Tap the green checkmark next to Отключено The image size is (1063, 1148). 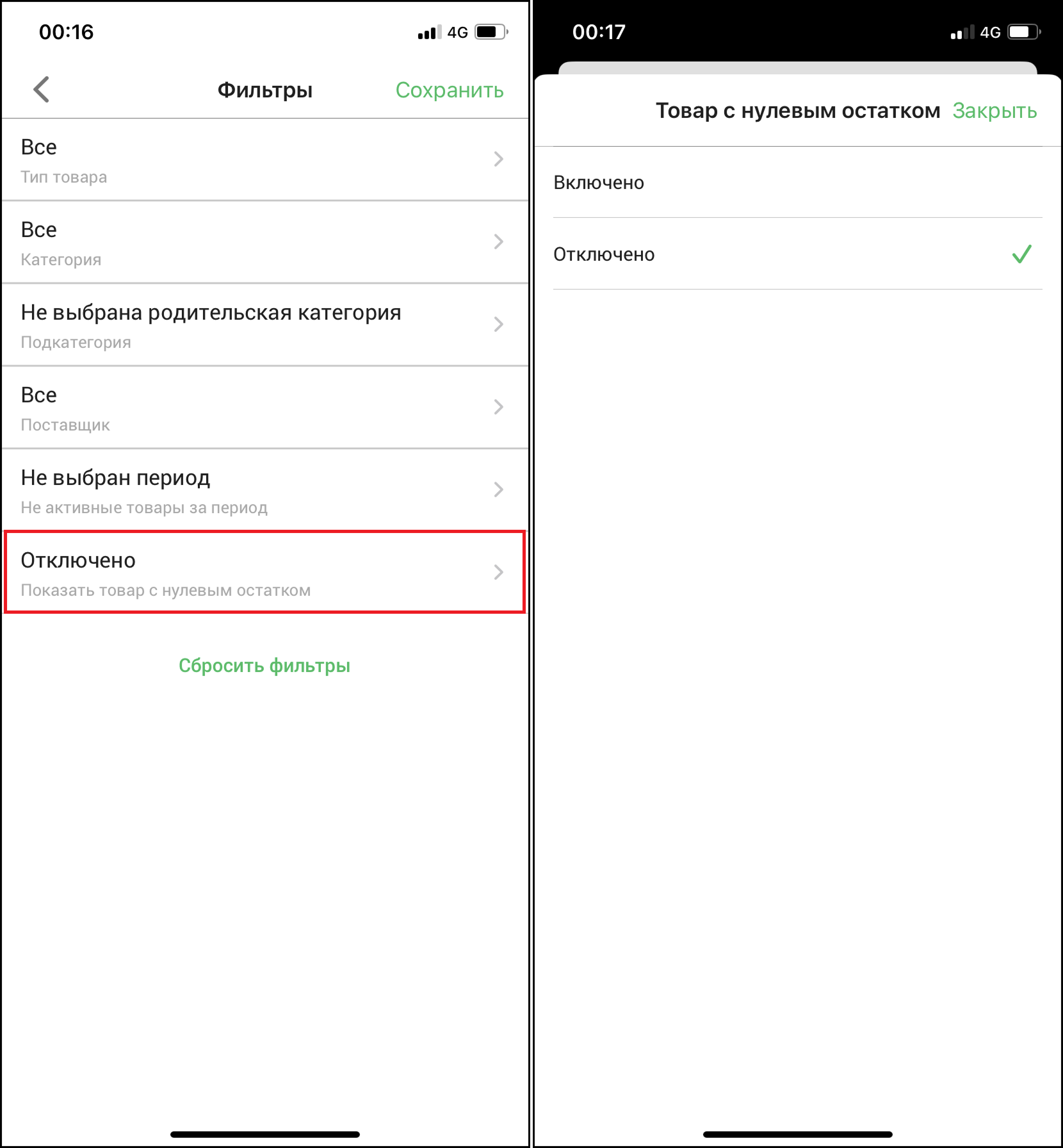(x=1022, y=254)
